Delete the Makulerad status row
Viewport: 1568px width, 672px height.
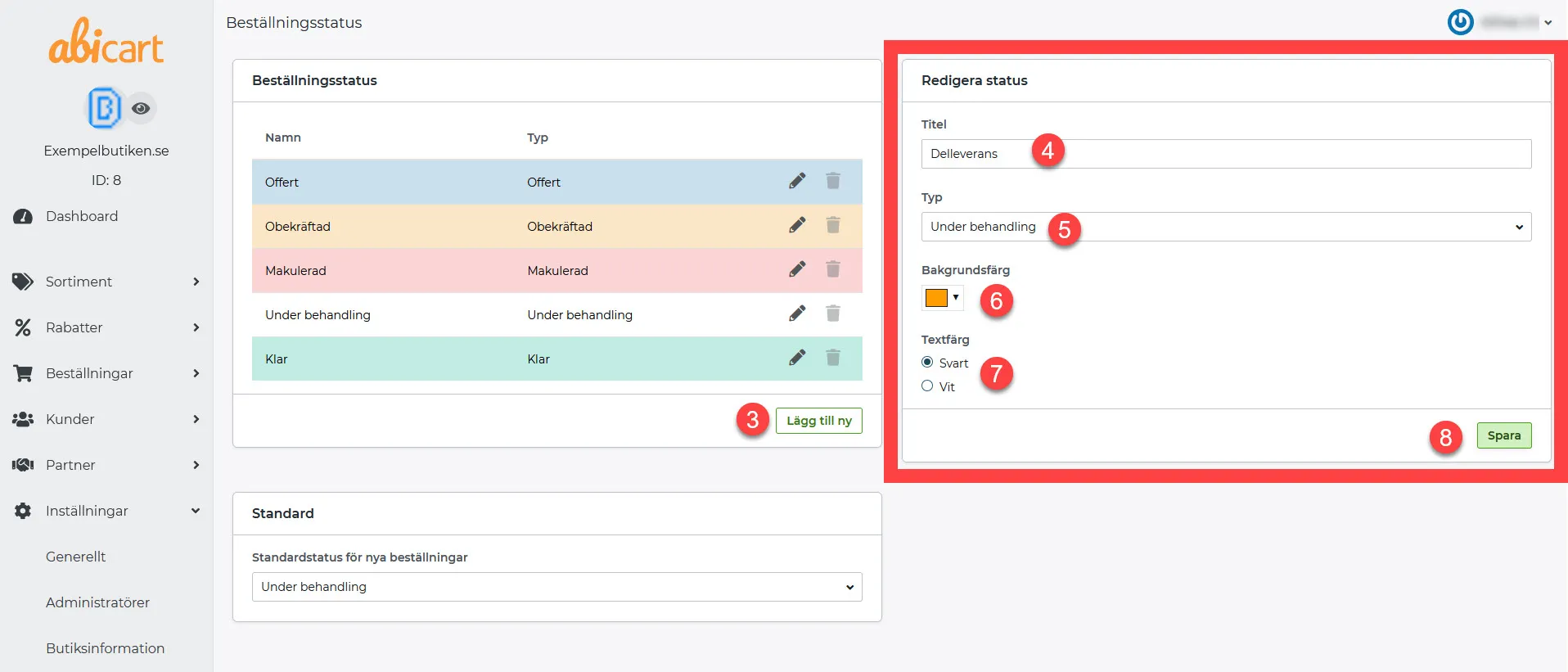tap(833, 269)
